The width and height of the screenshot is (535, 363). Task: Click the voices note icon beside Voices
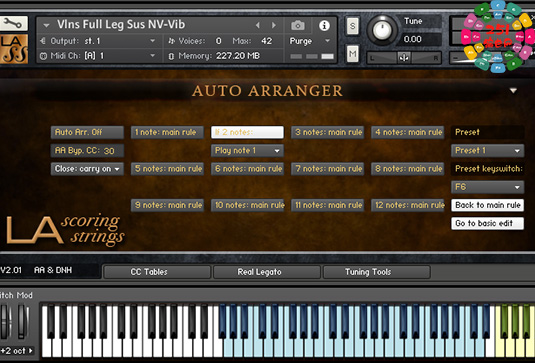172,41
